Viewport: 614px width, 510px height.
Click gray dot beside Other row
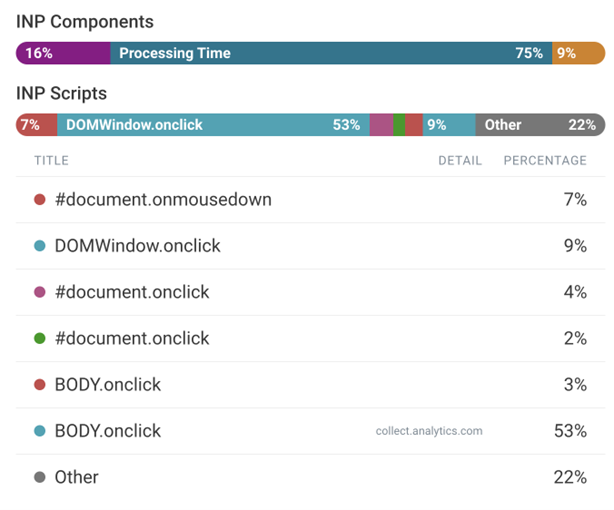pyautogui.click(x=40, y=478)
